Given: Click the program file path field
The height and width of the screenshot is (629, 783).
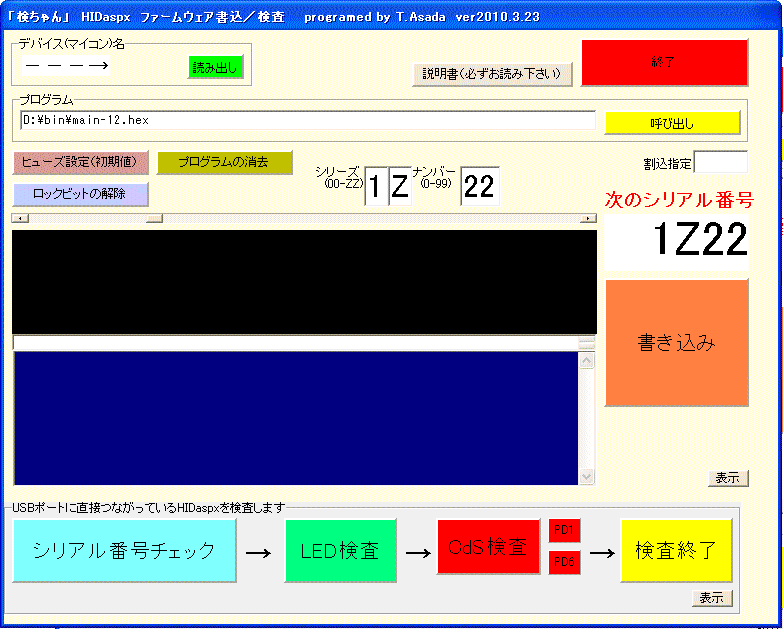Looking at the screenshot, I should (x=306, y=120).
